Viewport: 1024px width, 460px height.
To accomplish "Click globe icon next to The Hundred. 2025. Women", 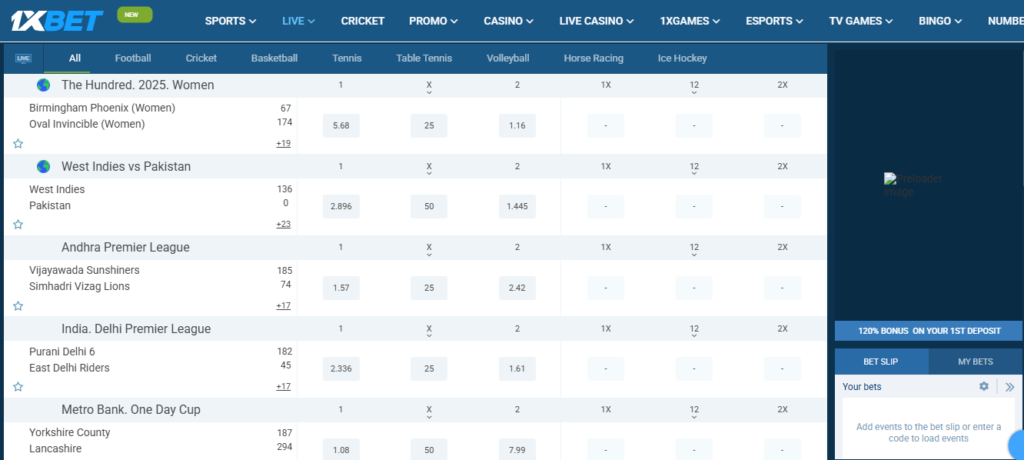I will pos(43,85).
